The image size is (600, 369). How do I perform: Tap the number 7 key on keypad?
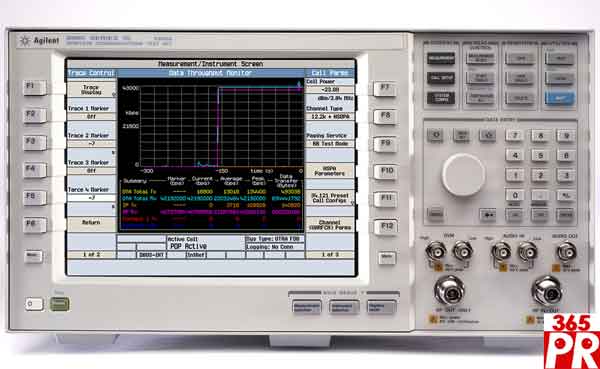[x=515, y=136]
